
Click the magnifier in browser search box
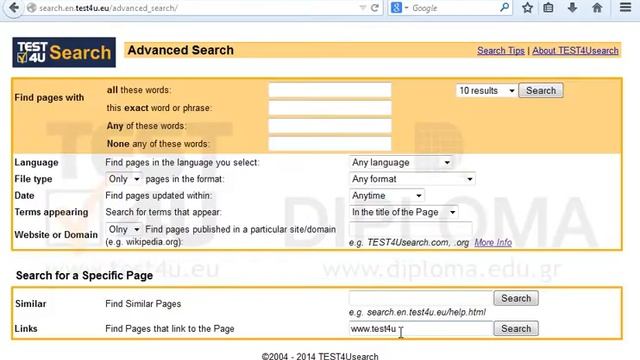pyautogui.click(x=504, y=7)
